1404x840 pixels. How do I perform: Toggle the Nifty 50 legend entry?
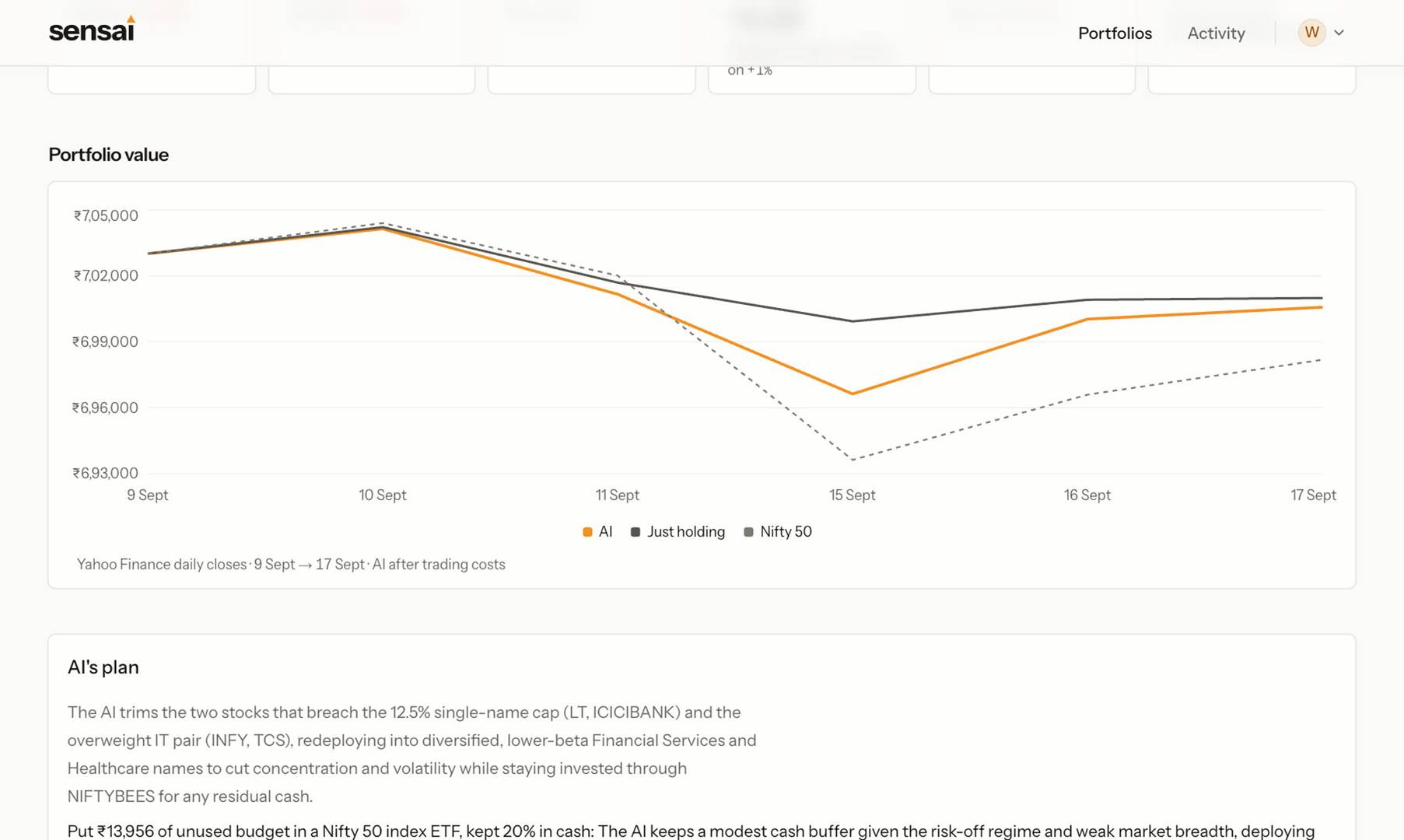778,532
